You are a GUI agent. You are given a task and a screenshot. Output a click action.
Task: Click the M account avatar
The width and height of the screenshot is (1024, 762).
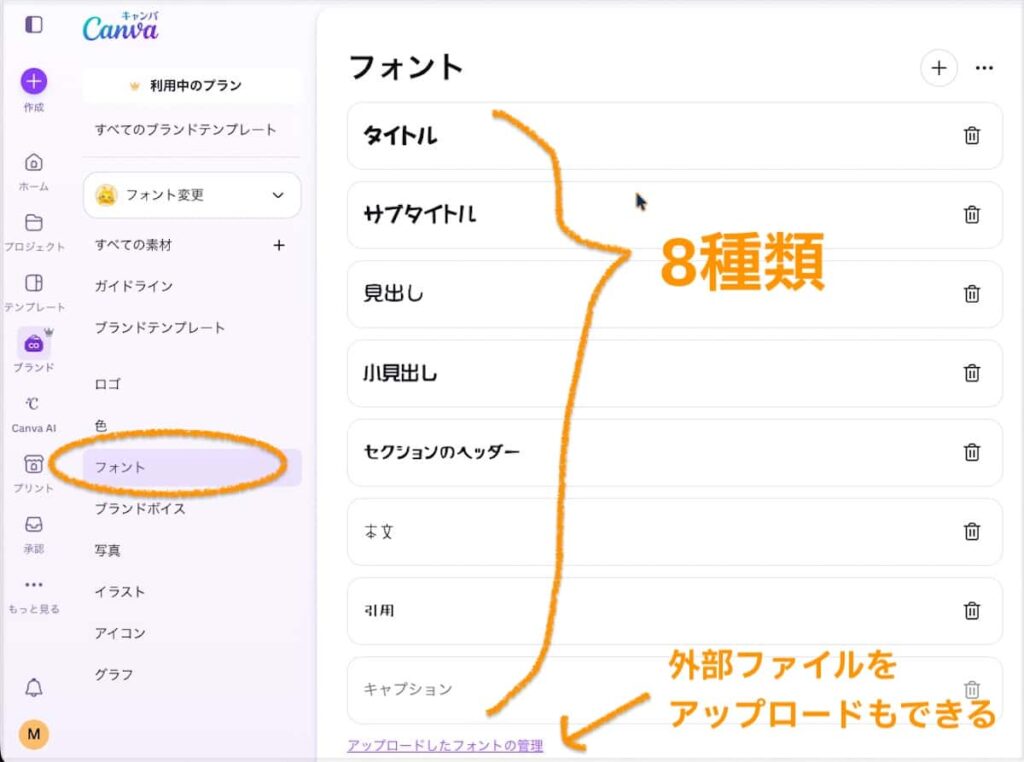pos(34,733)
